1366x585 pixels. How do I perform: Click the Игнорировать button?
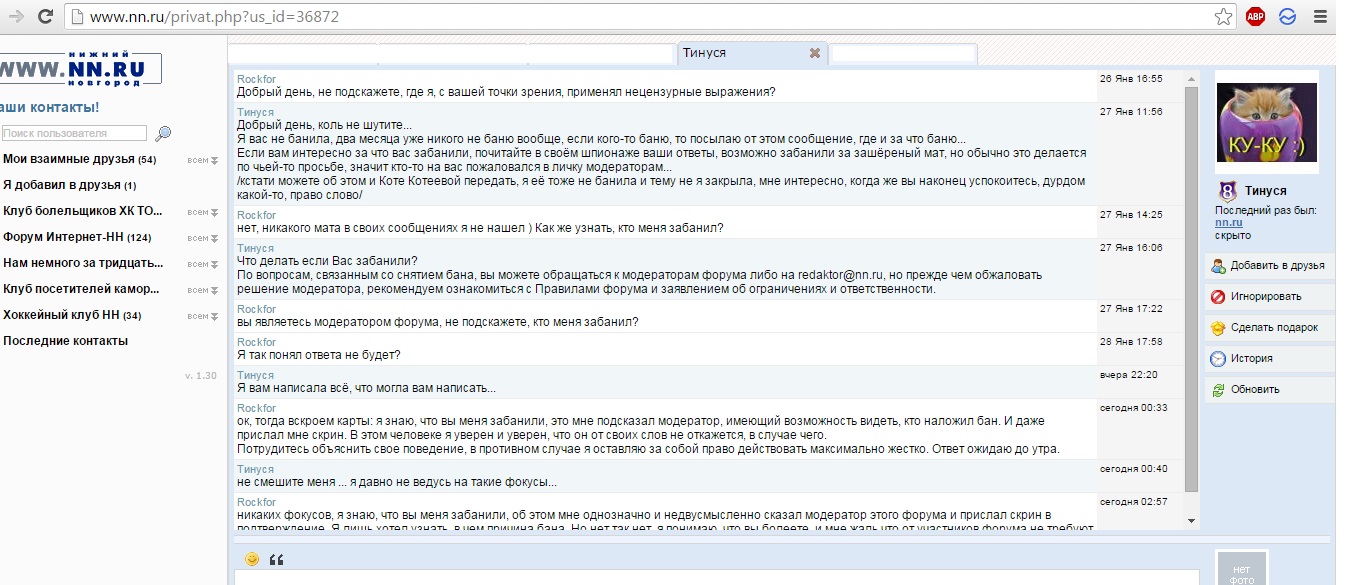(1268, 297)
